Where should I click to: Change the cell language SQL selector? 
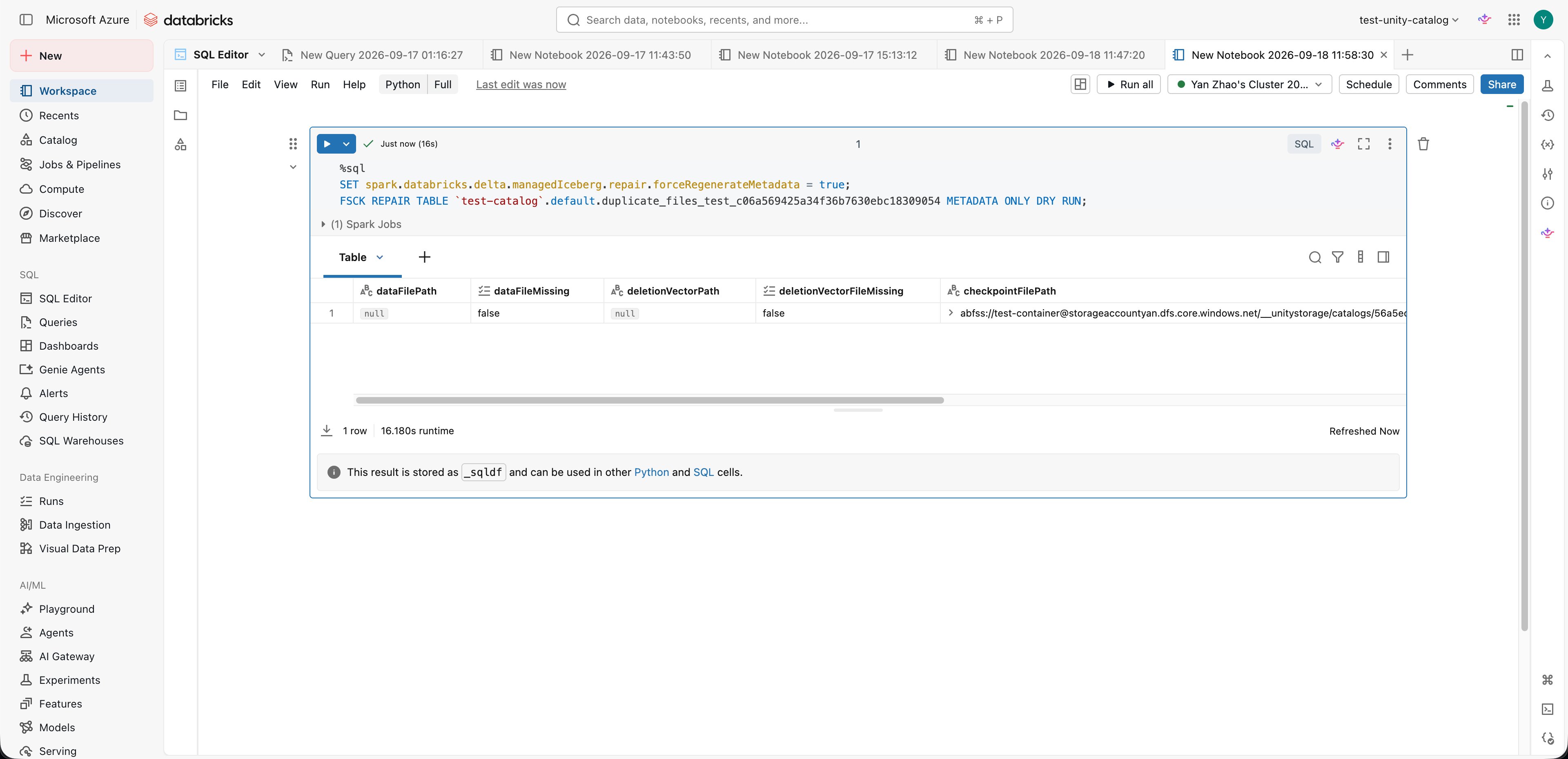click(1304, 144)
